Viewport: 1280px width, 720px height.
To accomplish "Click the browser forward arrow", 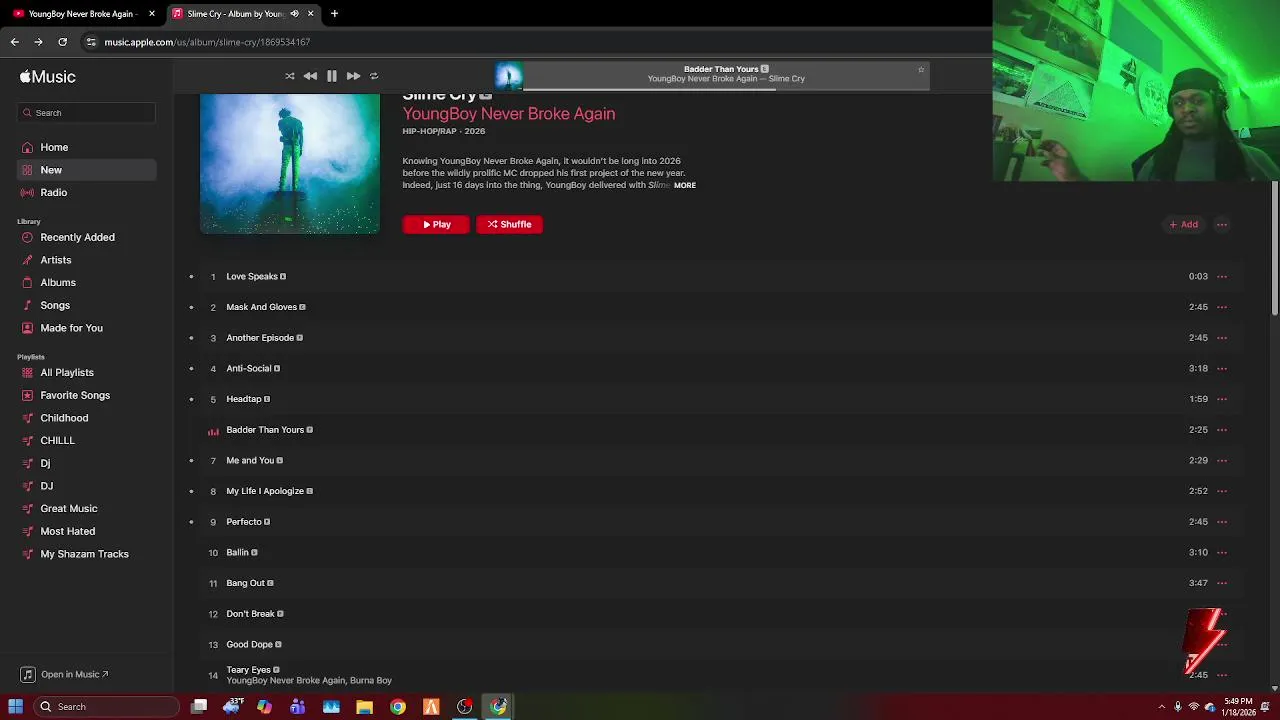I will pyautogui.click(x=38, y=42).
